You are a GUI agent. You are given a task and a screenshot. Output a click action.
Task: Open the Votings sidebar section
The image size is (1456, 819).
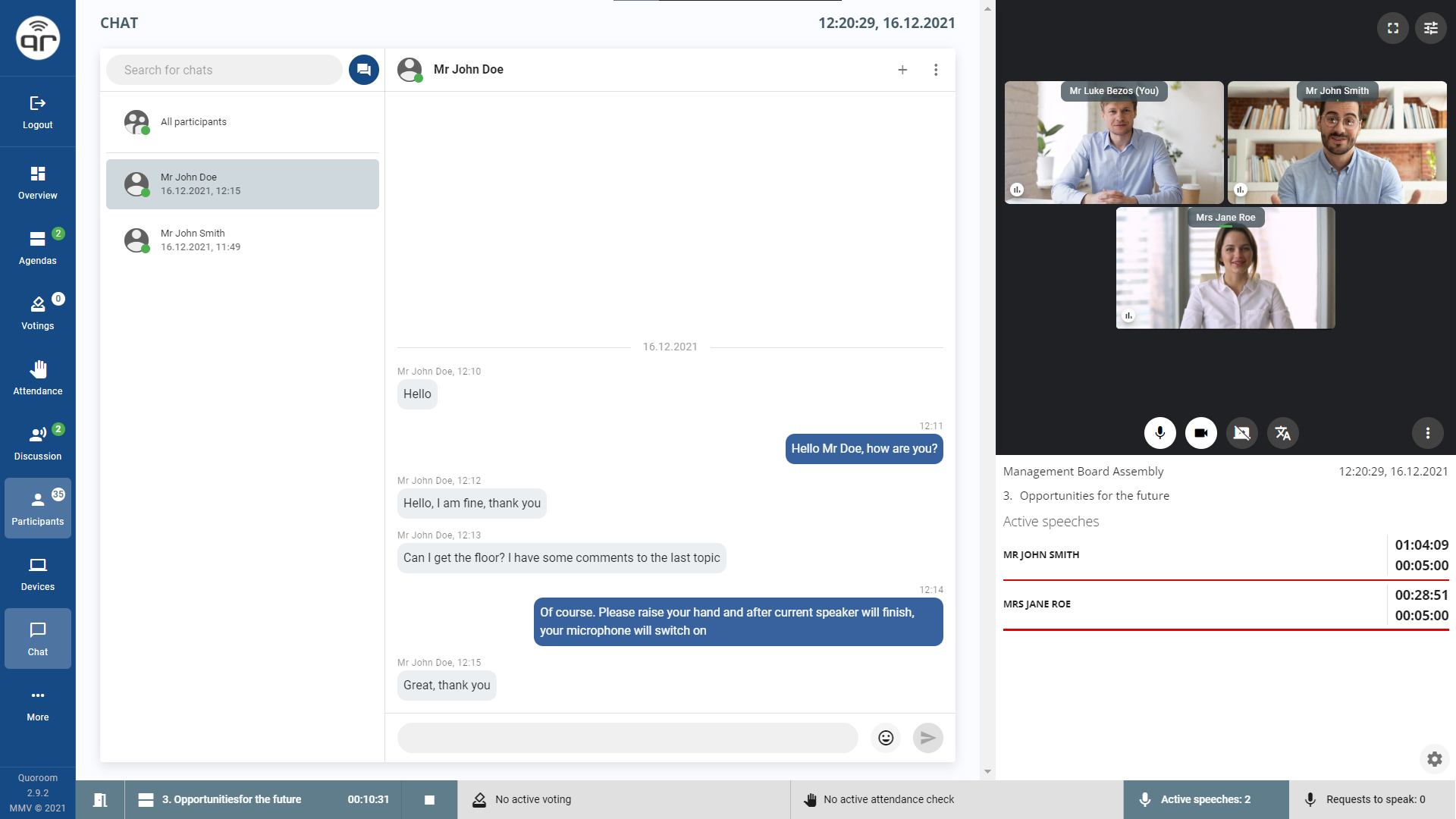click(38, 312)
